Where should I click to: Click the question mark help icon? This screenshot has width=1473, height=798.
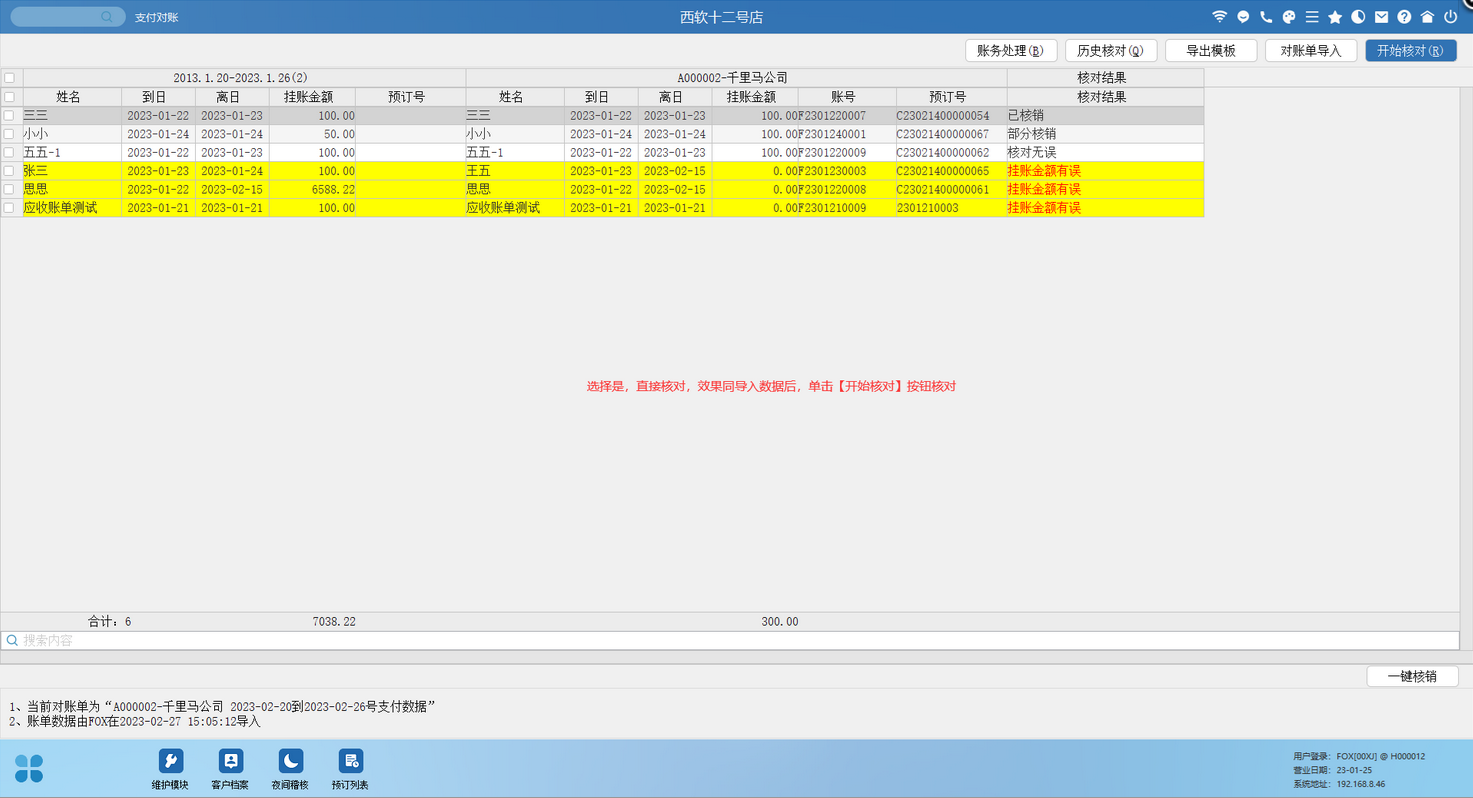click(1404, 17)
